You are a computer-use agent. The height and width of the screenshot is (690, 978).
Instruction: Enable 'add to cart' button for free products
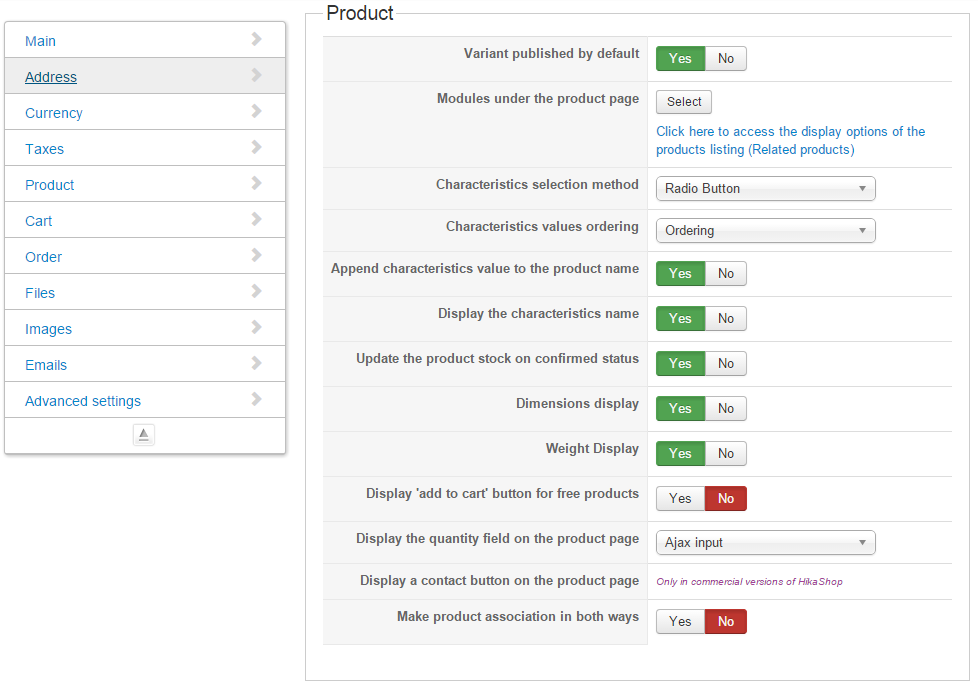pos(680,499)
